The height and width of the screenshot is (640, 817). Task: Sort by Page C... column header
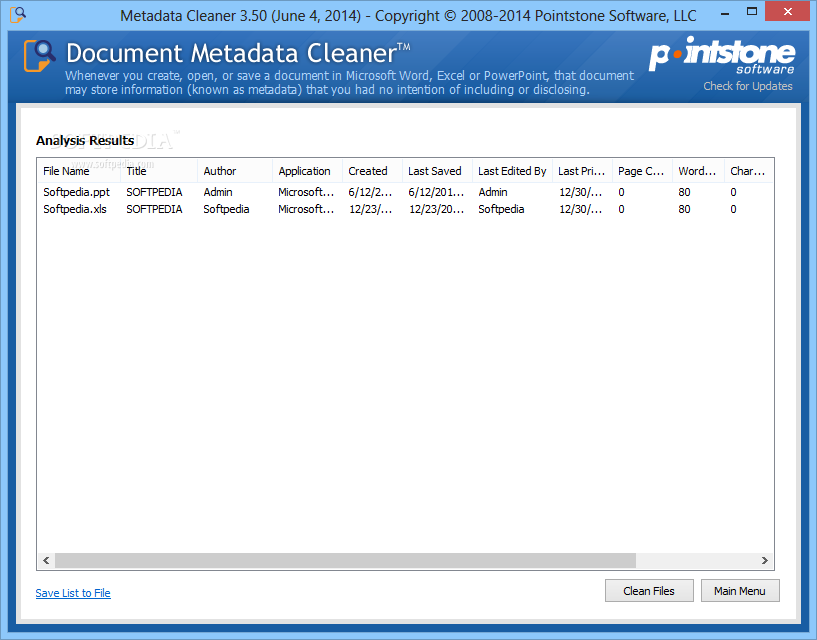[x=642, y=171]
